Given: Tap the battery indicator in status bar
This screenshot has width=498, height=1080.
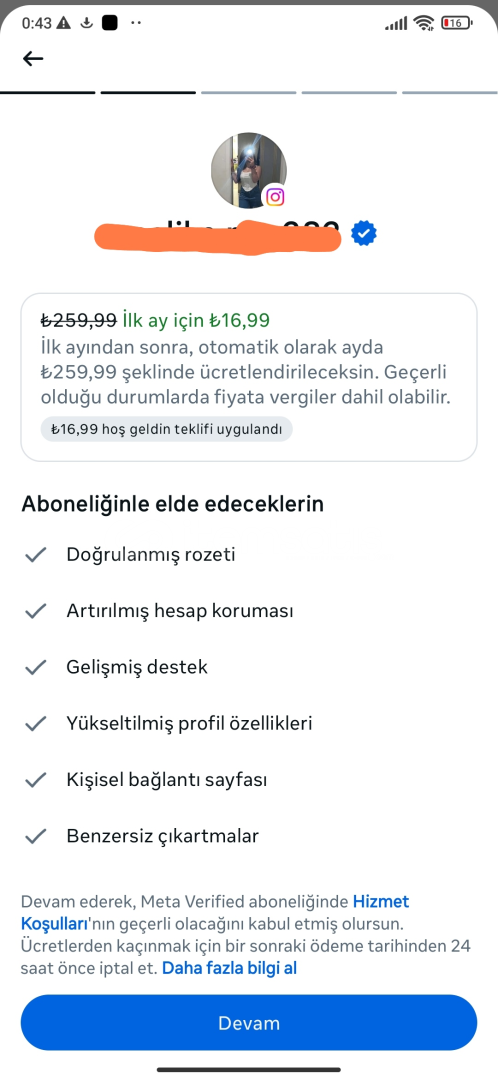Looking at the screenshot, I should click(457, 23).
